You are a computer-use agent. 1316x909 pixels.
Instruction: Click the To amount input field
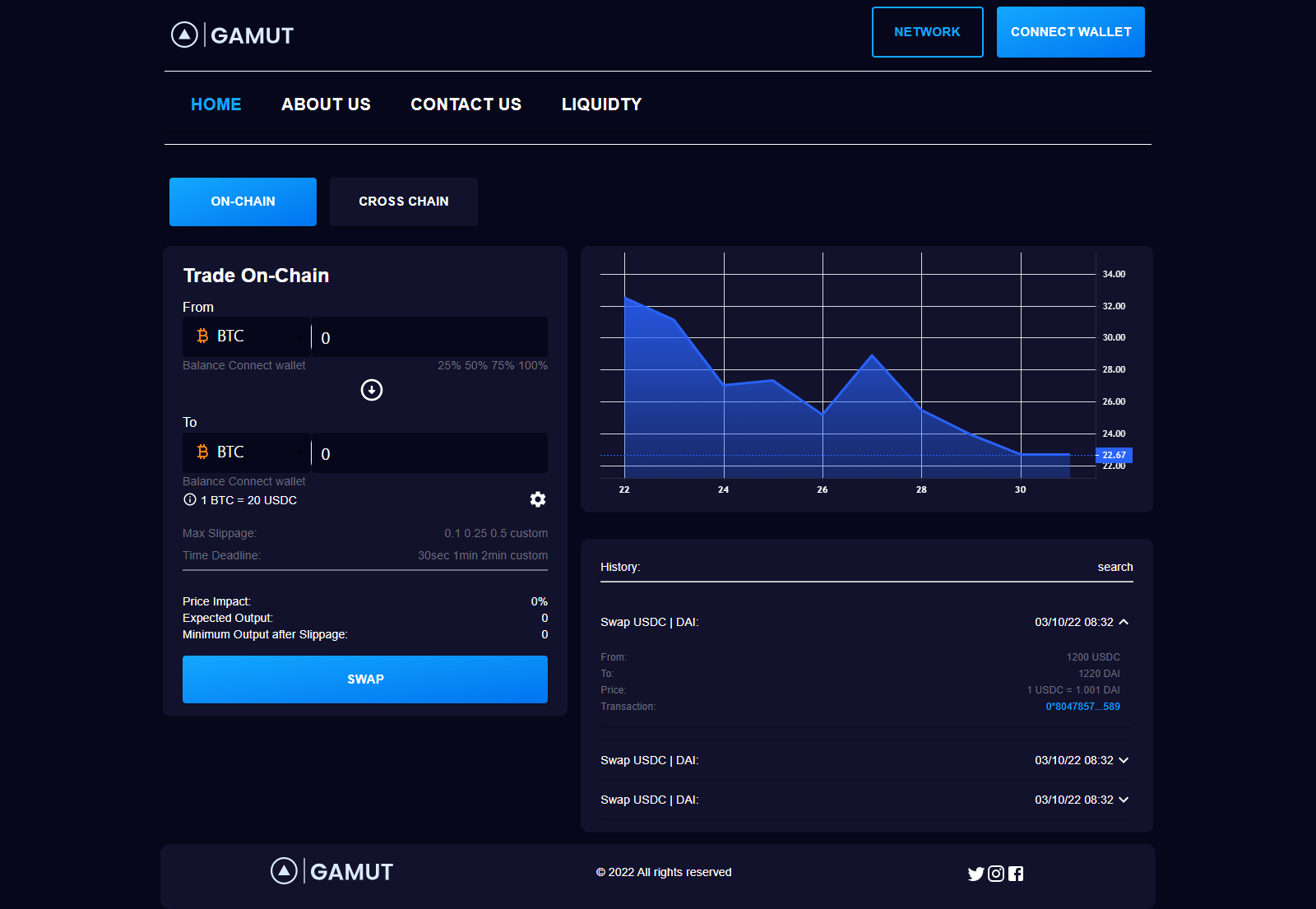point(429,452)
